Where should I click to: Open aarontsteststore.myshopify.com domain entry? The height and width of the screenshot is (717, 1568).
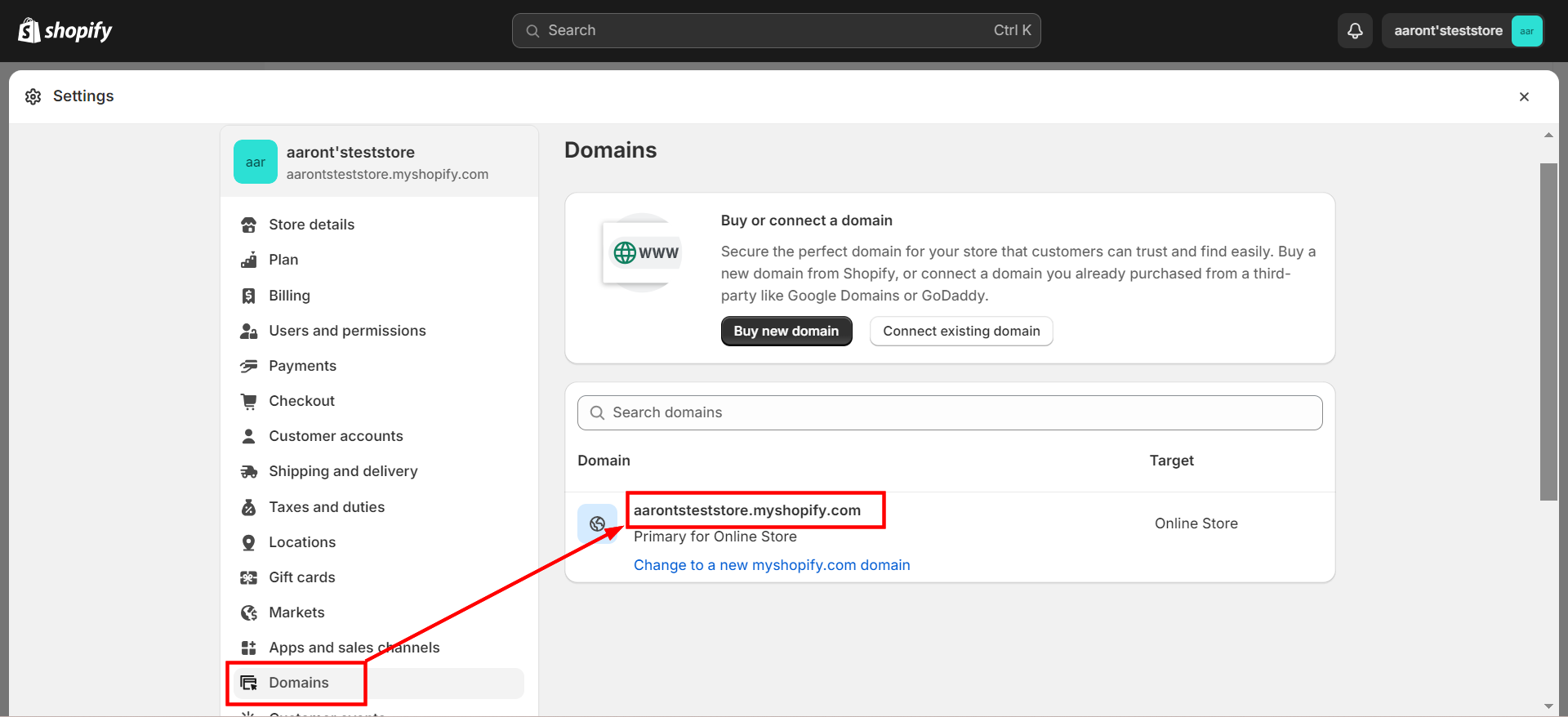tap(747, 510)
